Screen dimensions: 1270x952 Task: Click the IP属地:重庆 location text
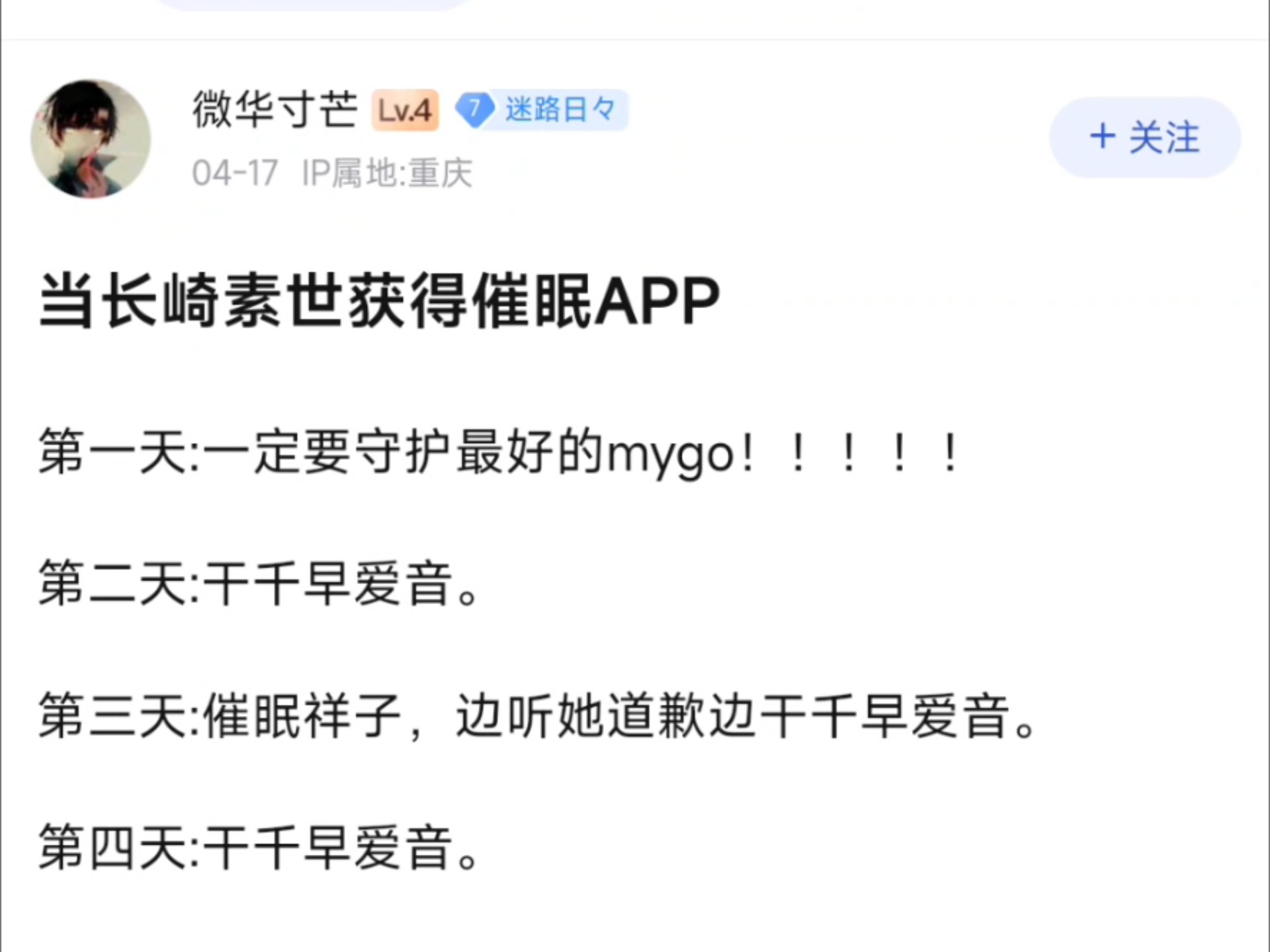pos(387,174)
